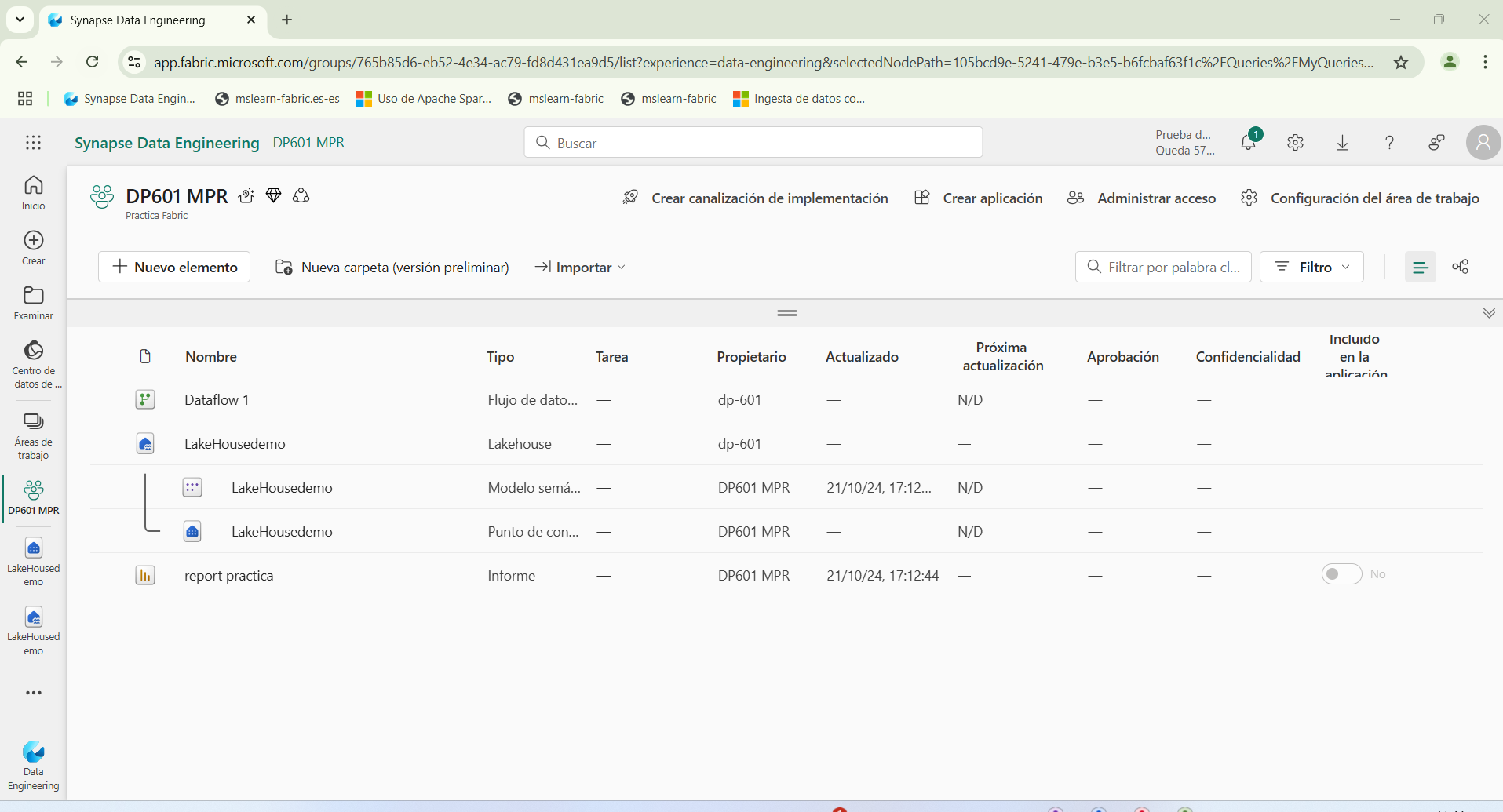Reload the page

tap(92, 62)
